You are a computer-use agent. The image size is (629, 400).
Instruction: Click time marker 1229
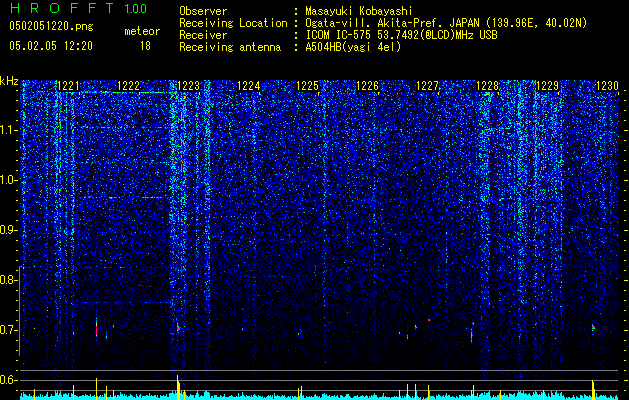548,86
